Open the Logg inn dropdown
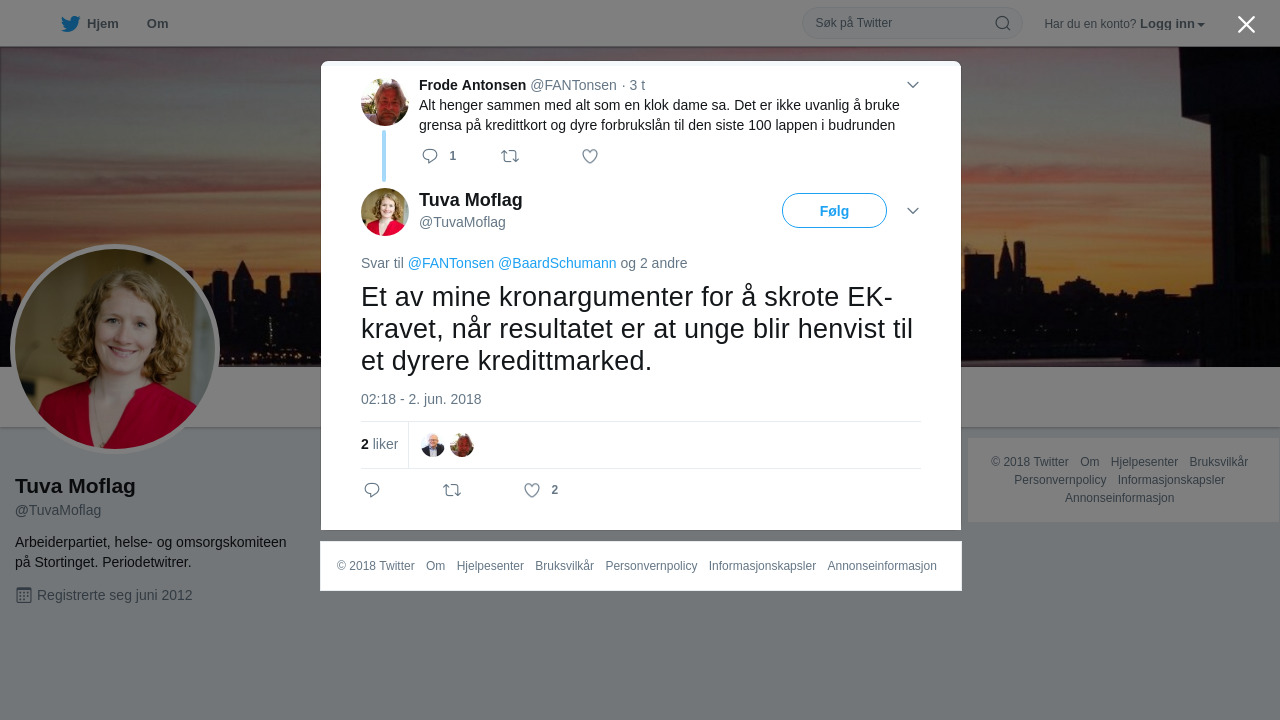Viewport: 1280px width, 720px height. [x=1172, y=24]
